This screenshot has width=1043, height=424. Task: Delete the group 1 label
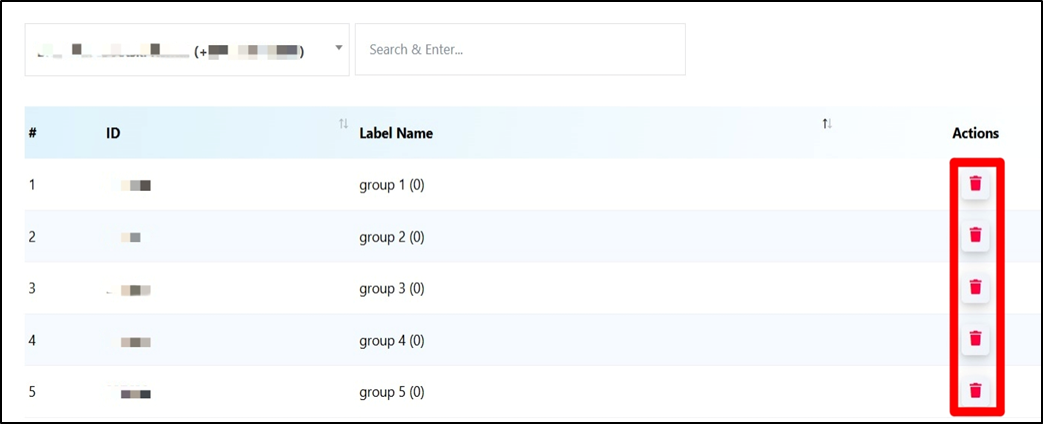[975, 184]
